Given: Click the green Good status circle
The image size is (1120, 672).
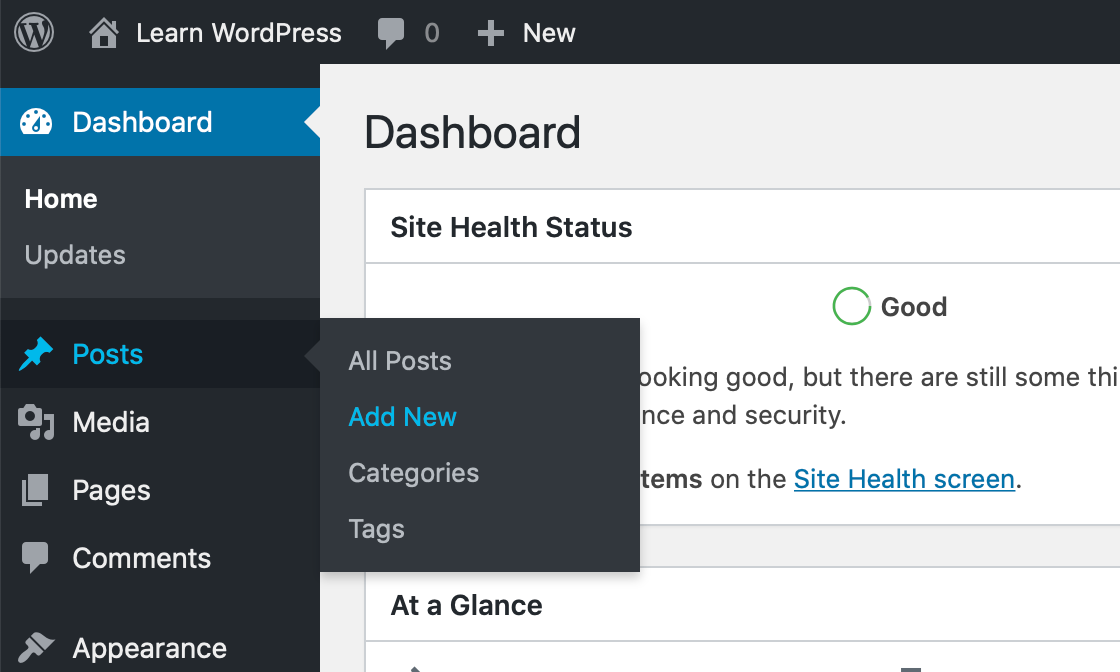Looking at the screenshot, I should point(851,307).
